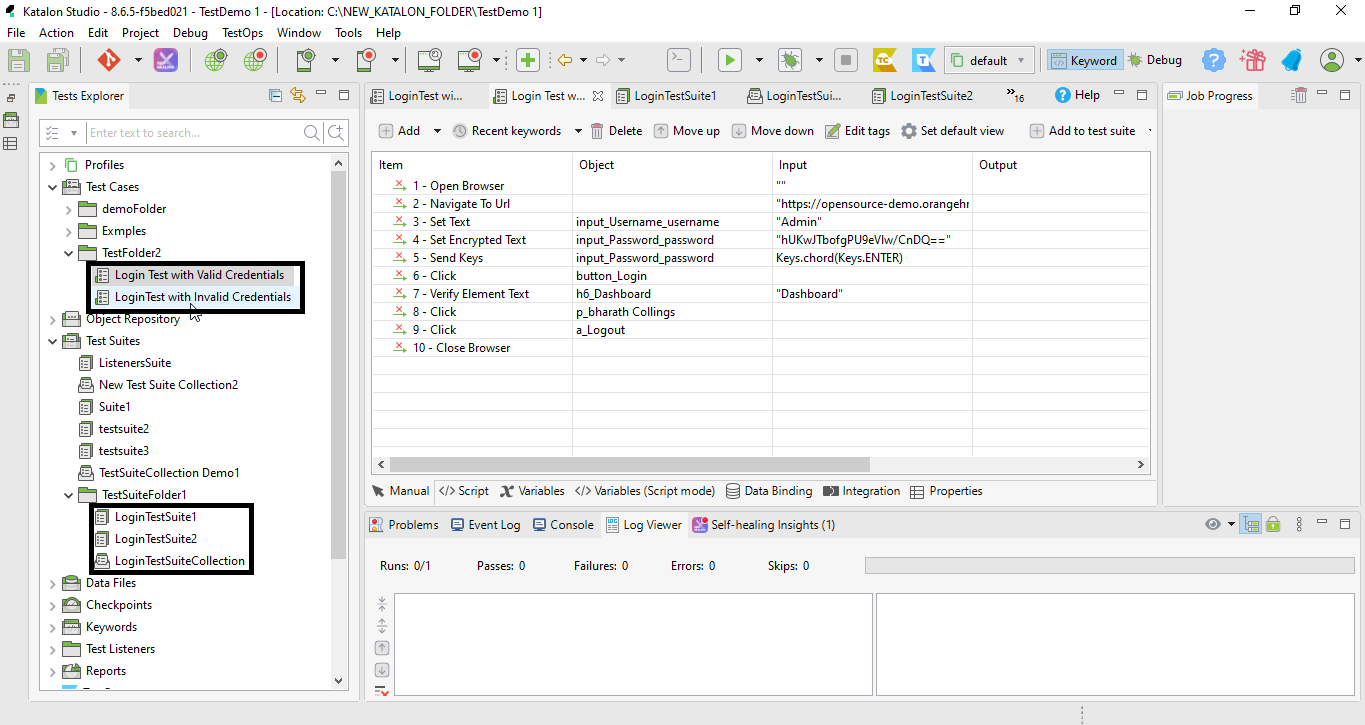
Task: Expand the Object Repository node
Action: pyautogui.click(x=53, y=320)
